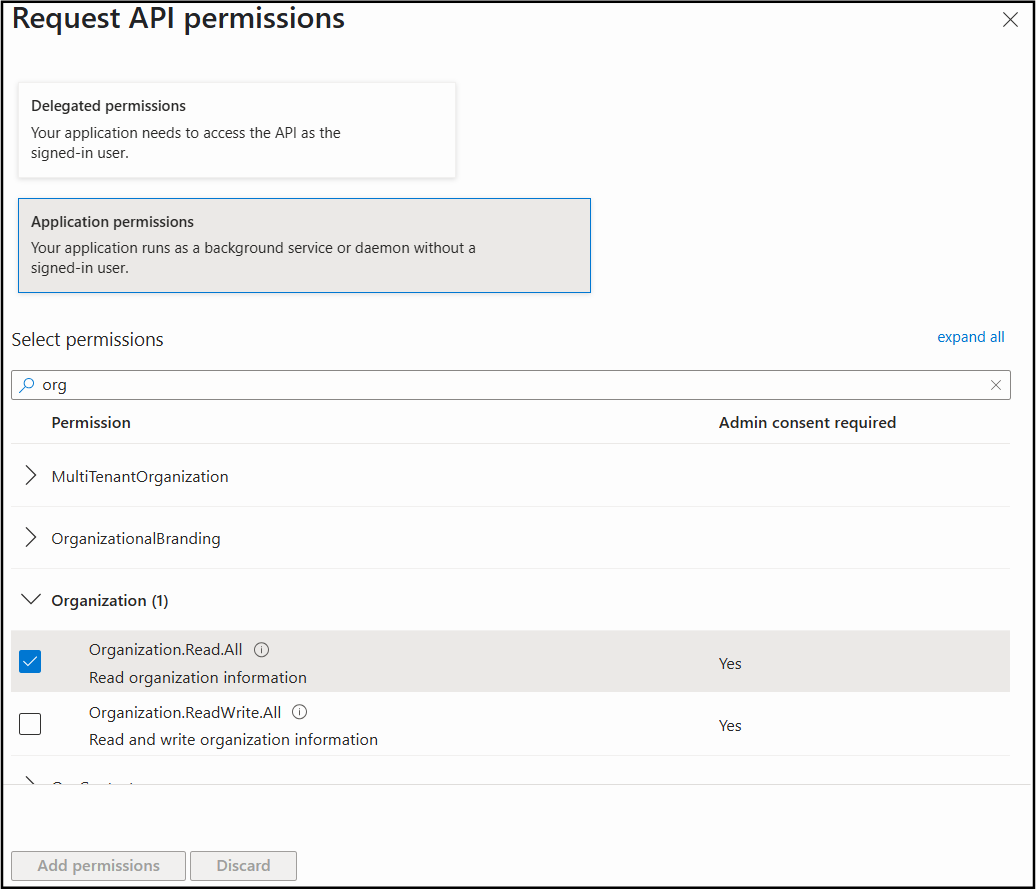Click the Select permissions heading
Viewport: 1036px width, 890px height.
point(87,340)
